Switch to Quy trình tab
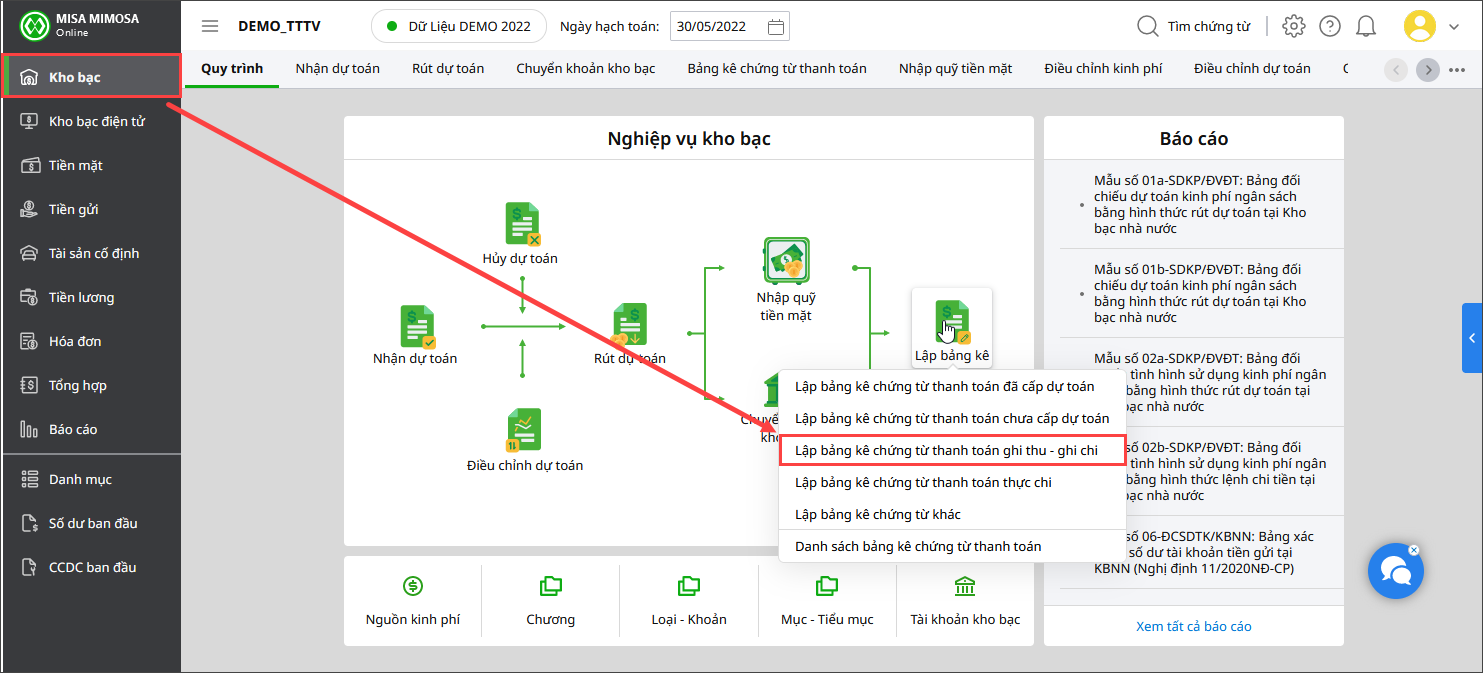 coord(232,68)
